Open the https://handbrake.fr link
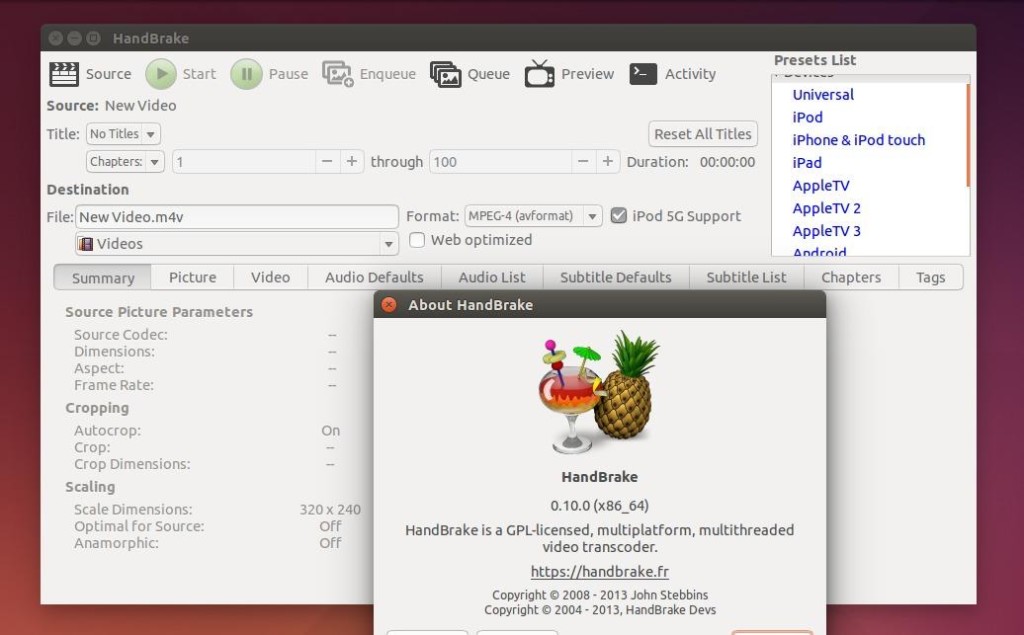This screenshot has height=635, width=1024. coord(600,572)
